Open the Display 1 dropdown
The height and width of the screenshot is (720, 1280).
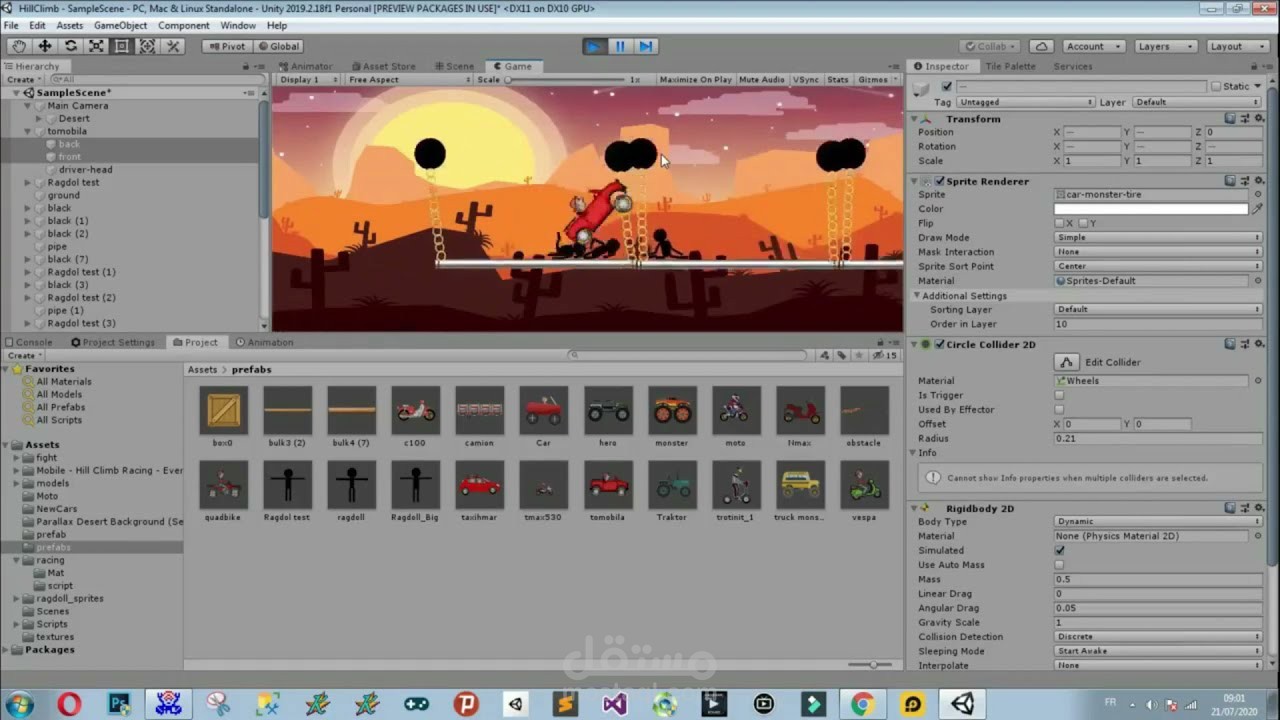click(x=307, y=79)
